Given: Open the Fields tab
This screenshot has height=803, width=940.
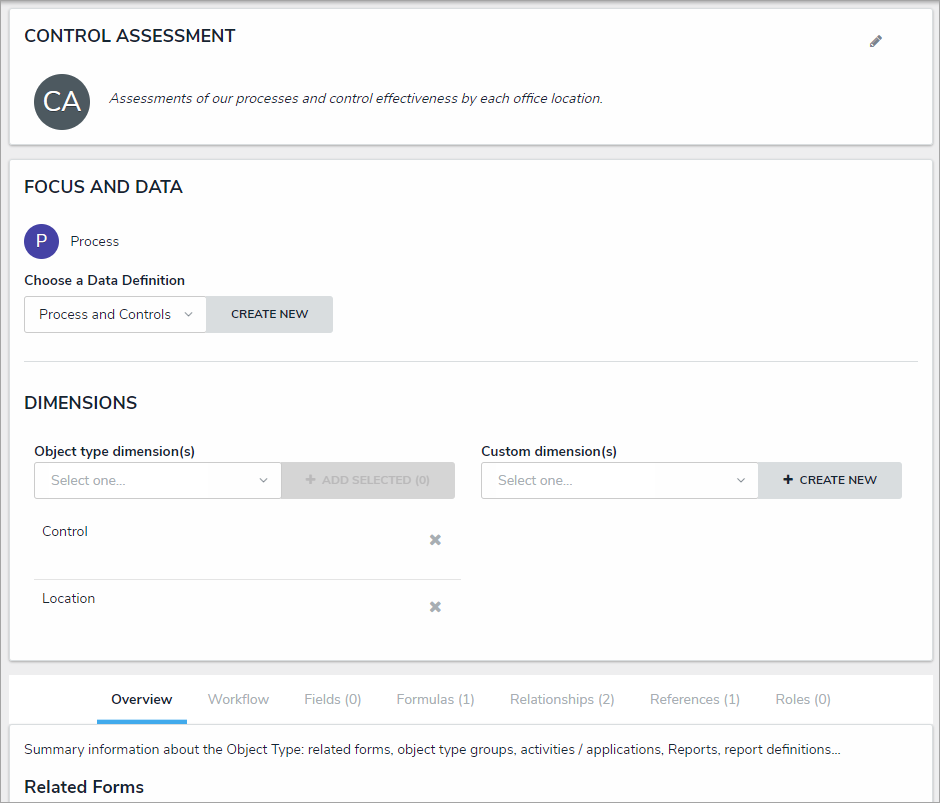Looking at the screenshot, I should (x=333, y=699).
